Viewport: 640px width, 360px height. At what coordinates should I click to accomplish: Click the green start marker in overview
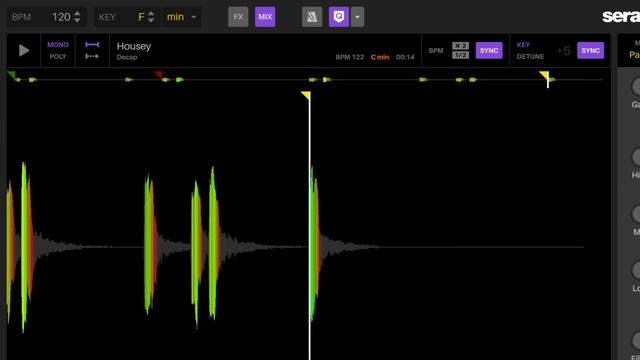click(x=11, y=74)
